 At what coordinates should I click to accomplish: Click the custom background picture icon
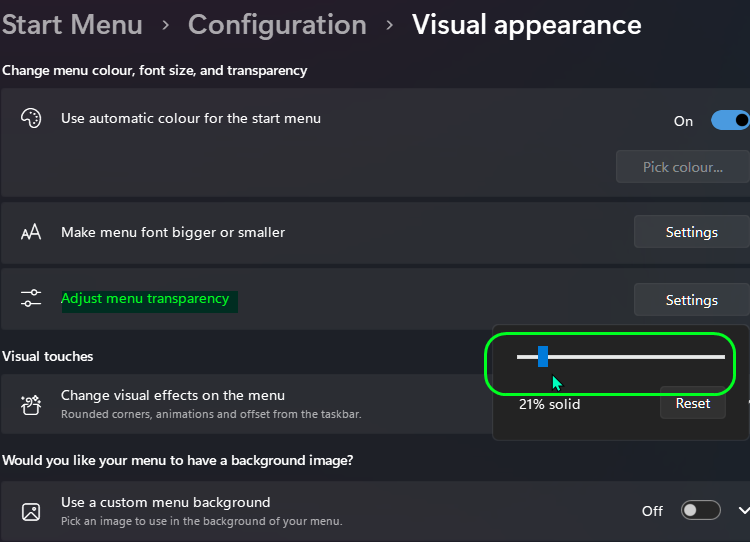(31, 511)
